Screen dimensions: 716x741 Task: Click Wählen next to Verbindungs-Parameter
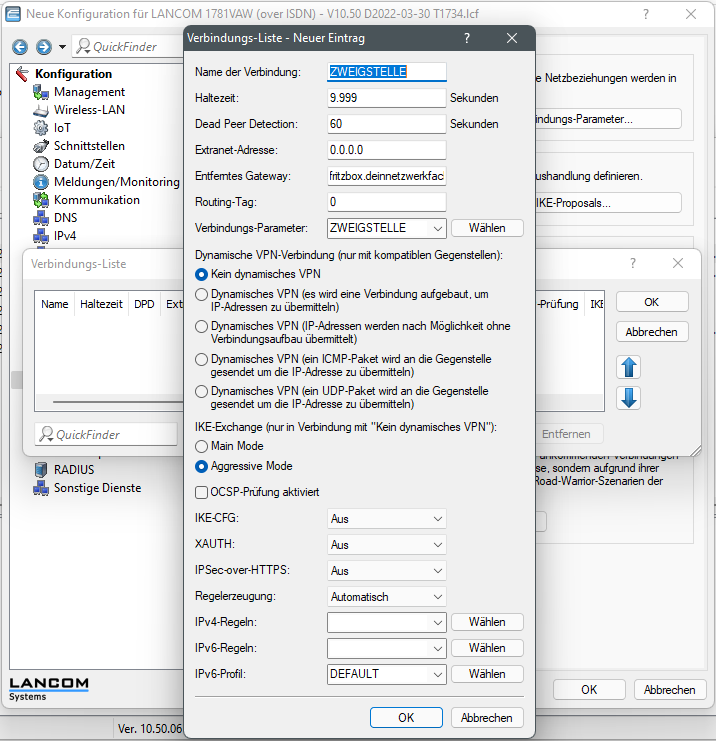pos(487,228)
